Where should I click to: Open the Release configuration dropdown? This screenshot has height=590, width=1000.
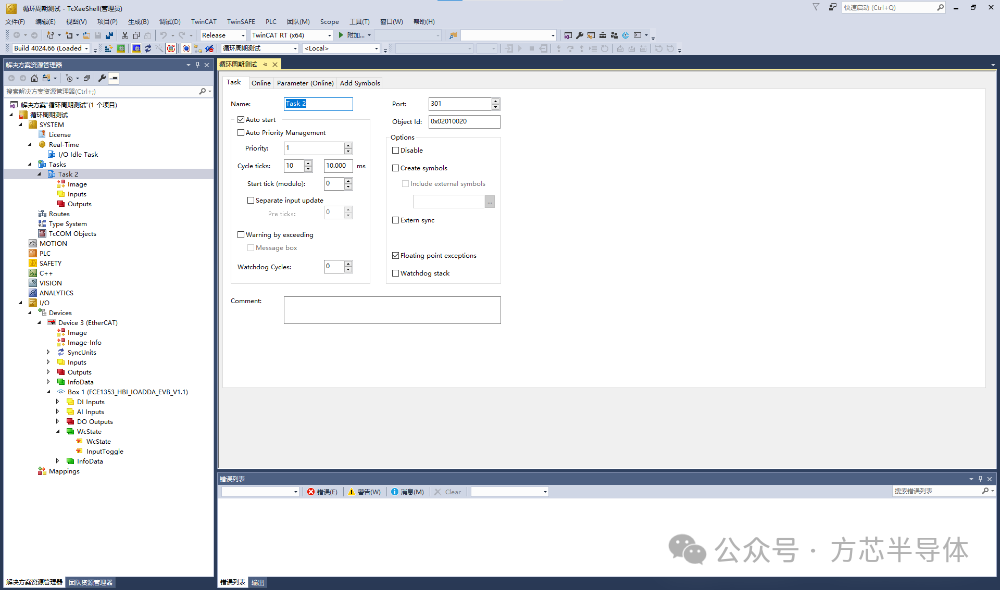[x=223, y=35]
